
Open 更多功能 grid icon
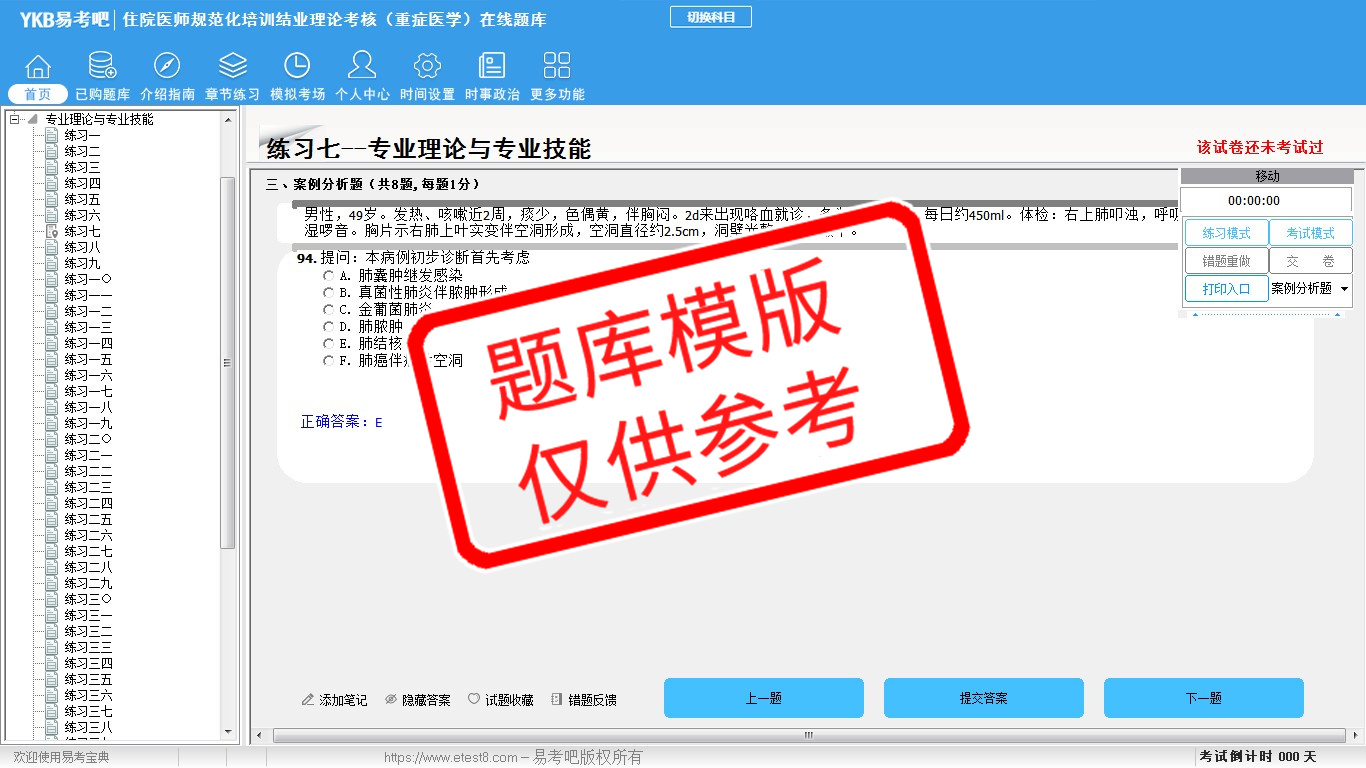557,67
